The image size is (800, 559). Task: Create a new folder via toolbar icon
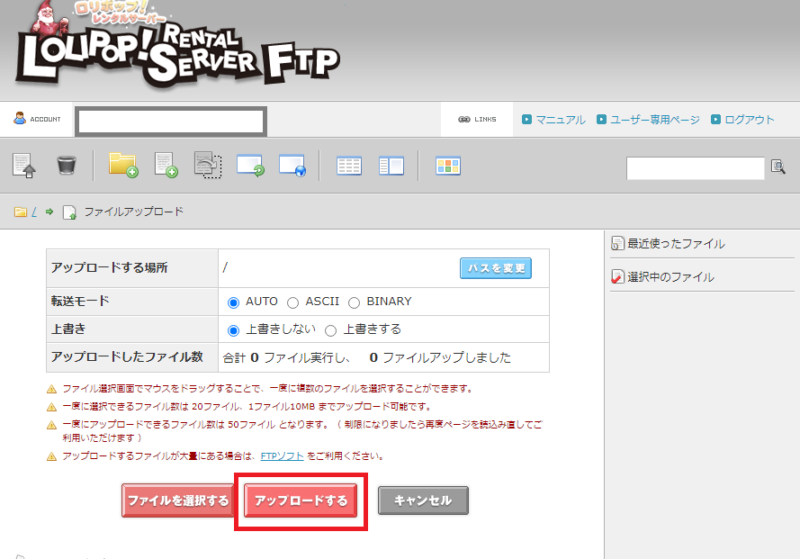pos(123,166)
